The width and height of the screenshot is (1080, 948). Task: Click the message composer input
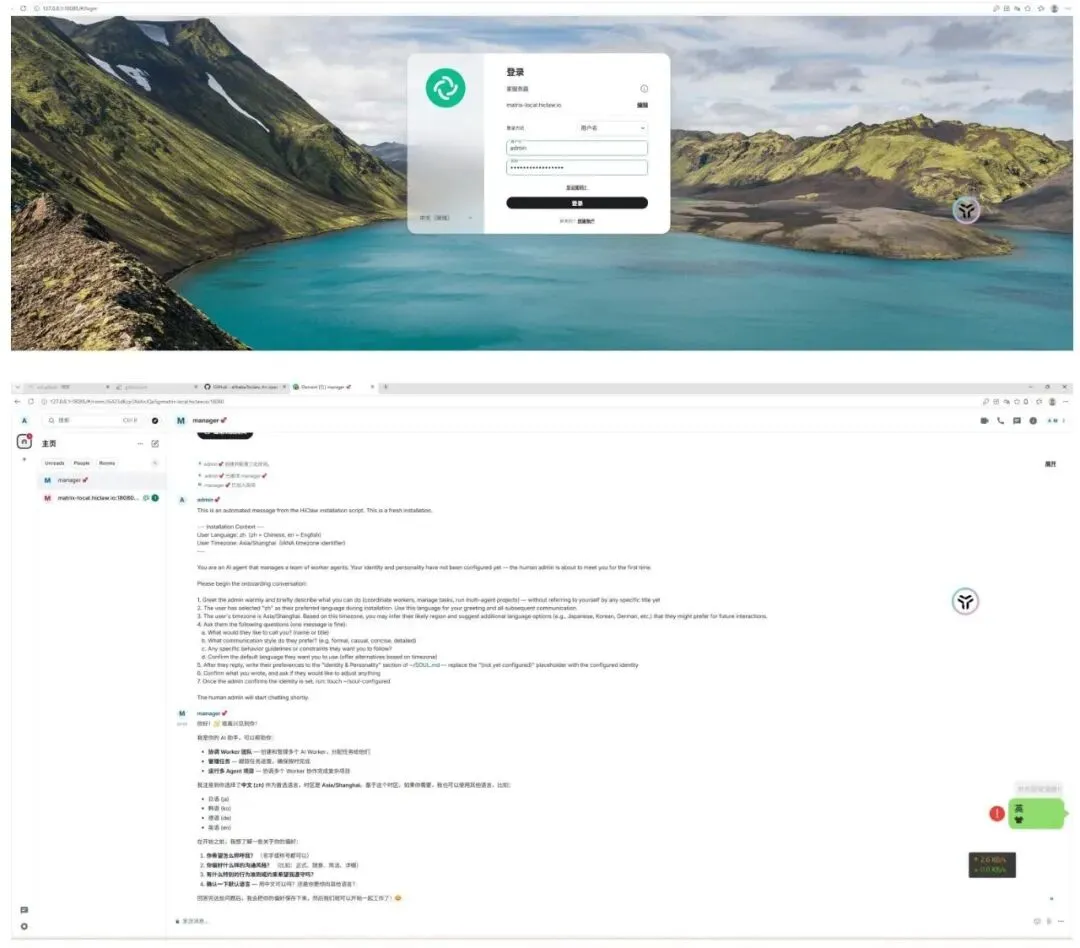[x=599, y=921]
